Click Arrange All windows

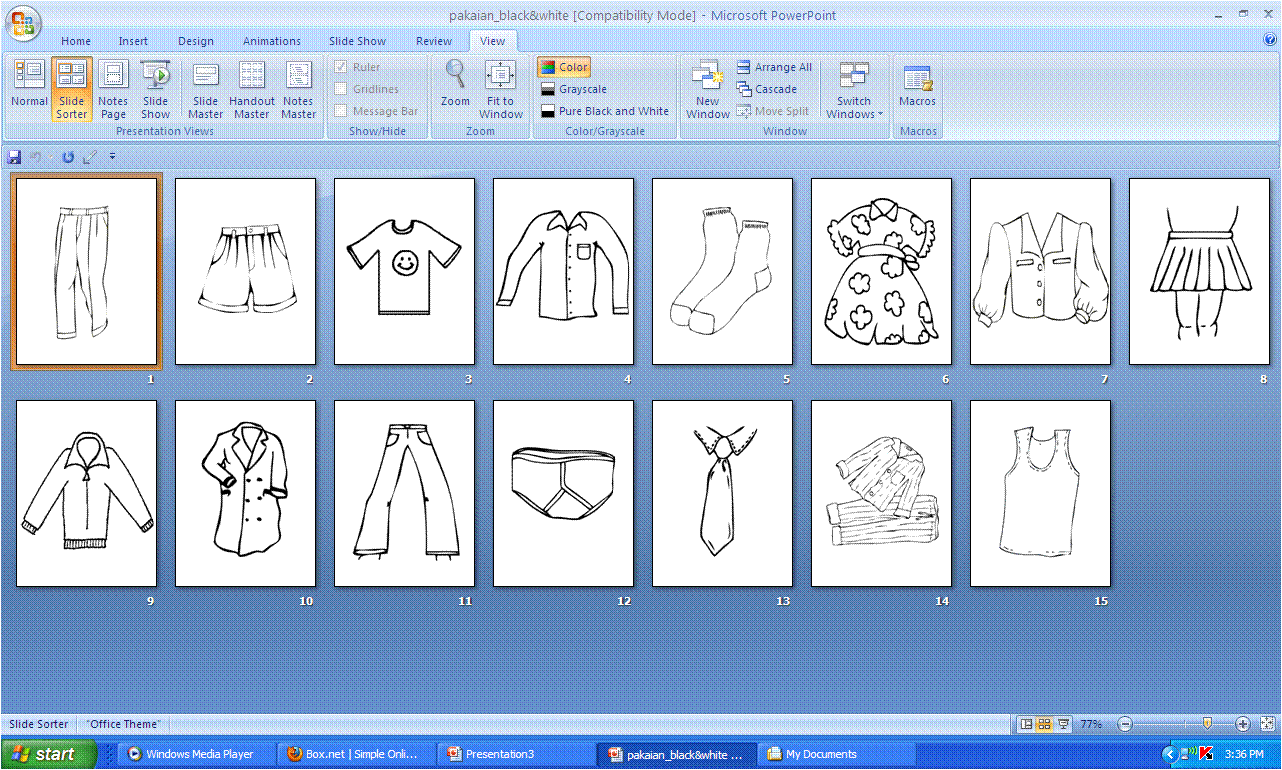pos(775,67)
